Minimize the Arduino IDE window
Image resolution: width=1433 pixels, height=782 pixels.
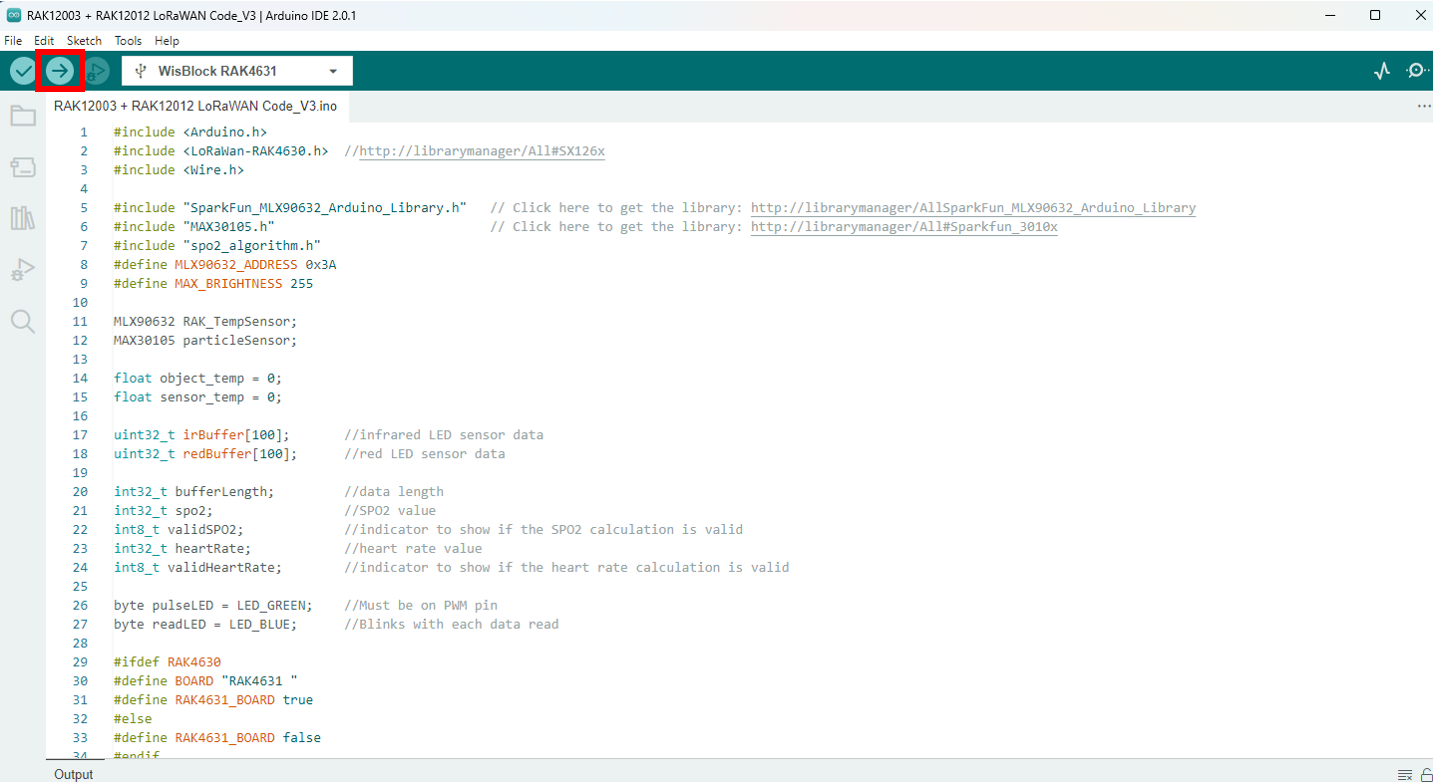pyautogui.click(x=1330, y=15)
